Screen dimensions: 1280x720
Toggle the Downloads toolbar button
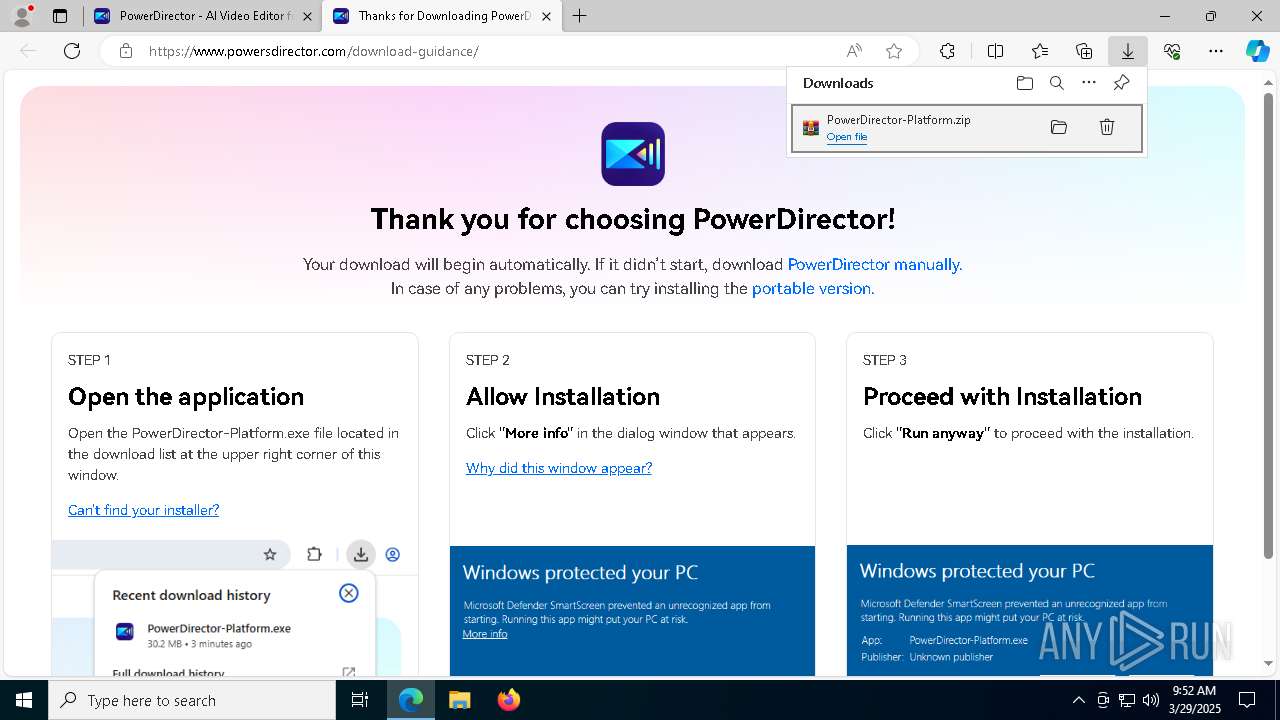tap(1128, 51)
